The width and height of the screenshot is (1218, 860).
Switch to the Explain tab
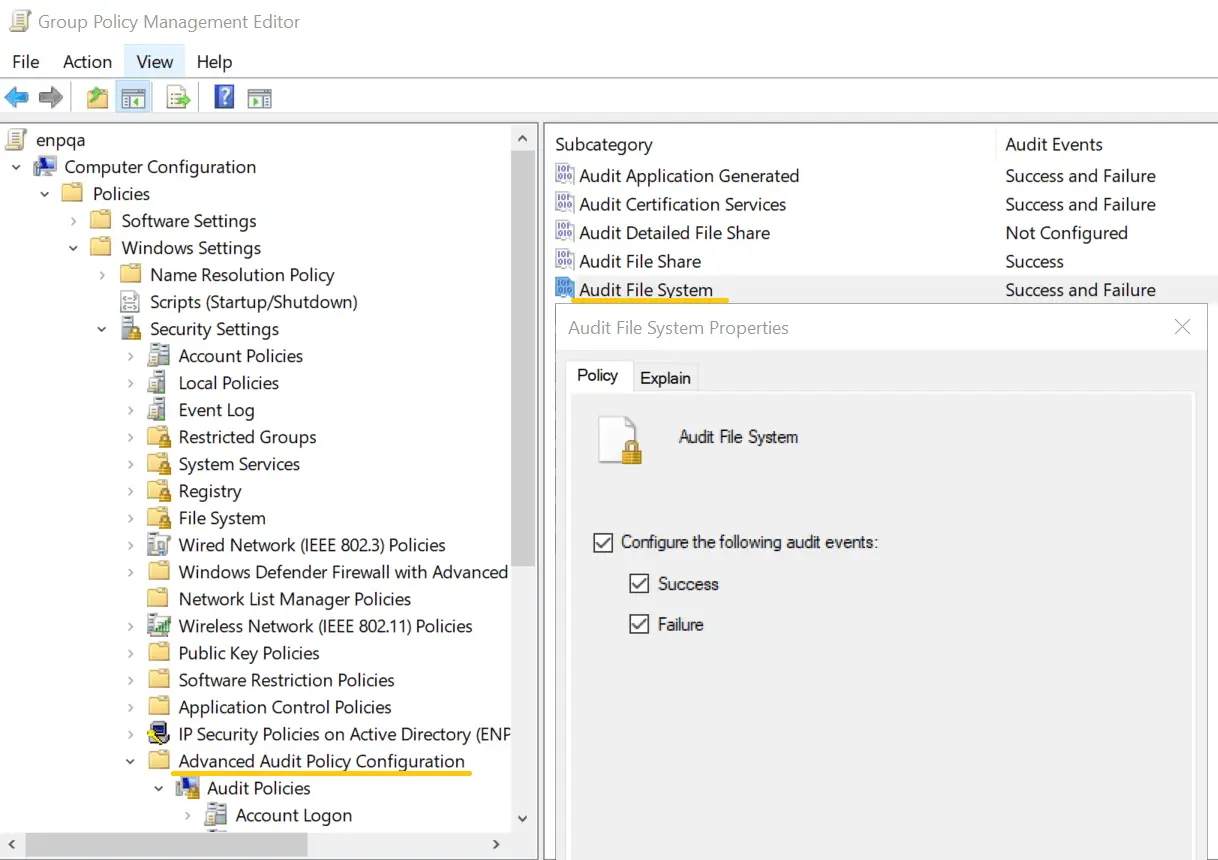coord(665,377)
